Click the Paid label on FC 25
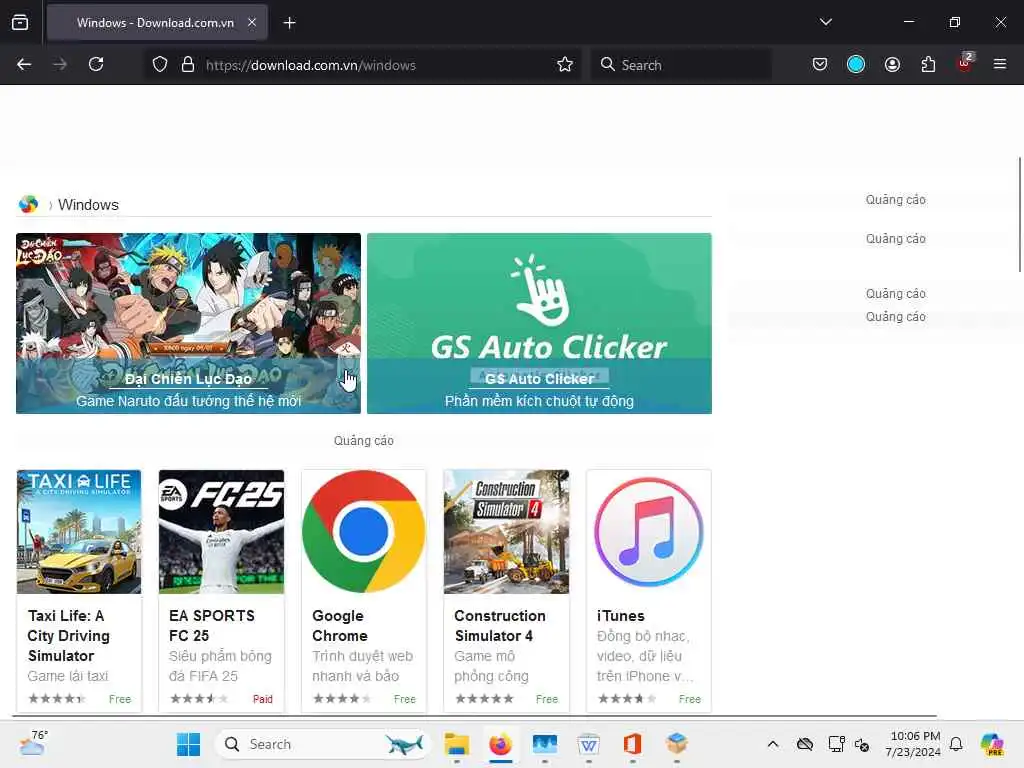Viewport: 1024px width, 768px height. [263, 699]
